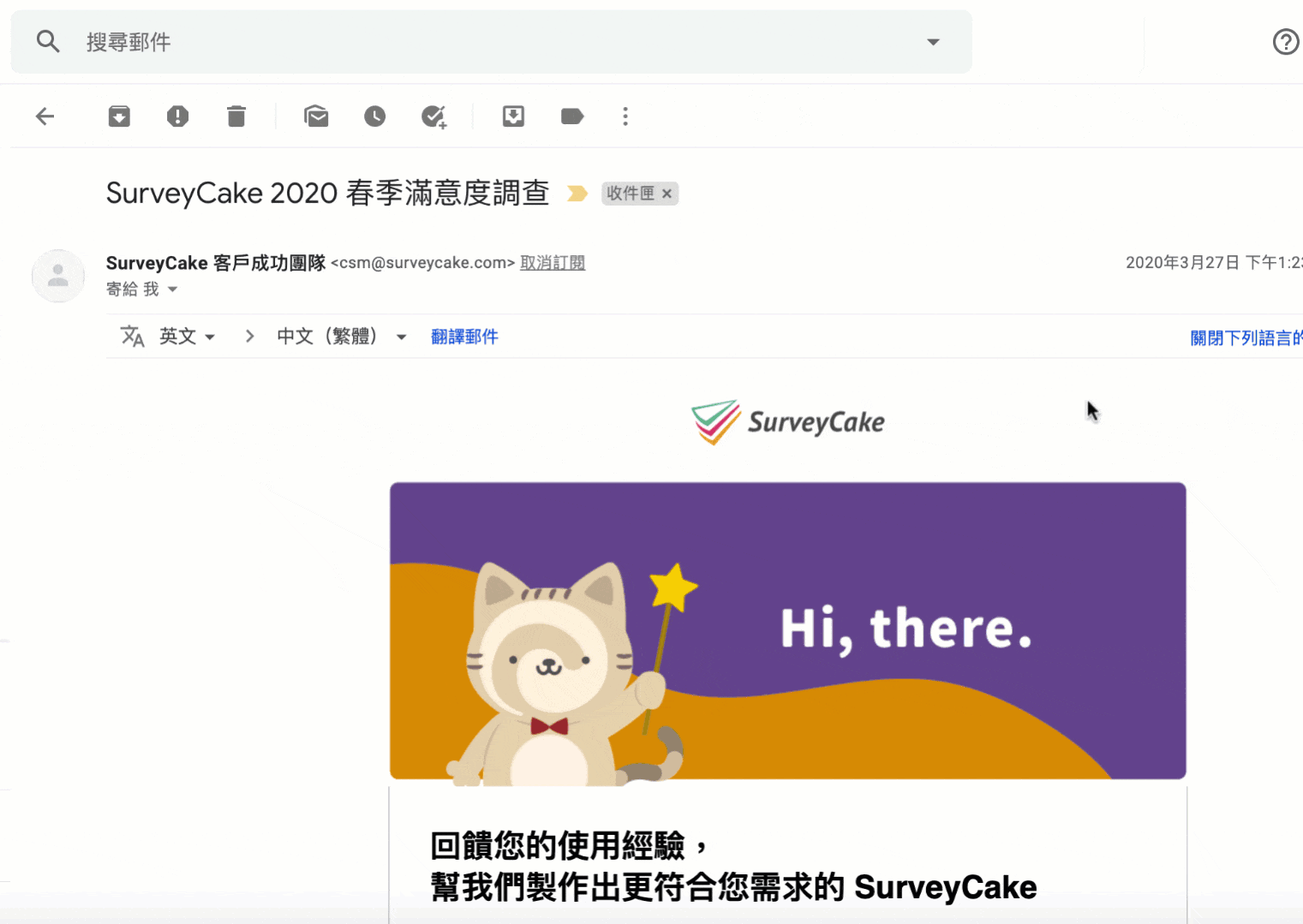
Task: Open the three-dot more options menu
Action: [x=625, y=116]
